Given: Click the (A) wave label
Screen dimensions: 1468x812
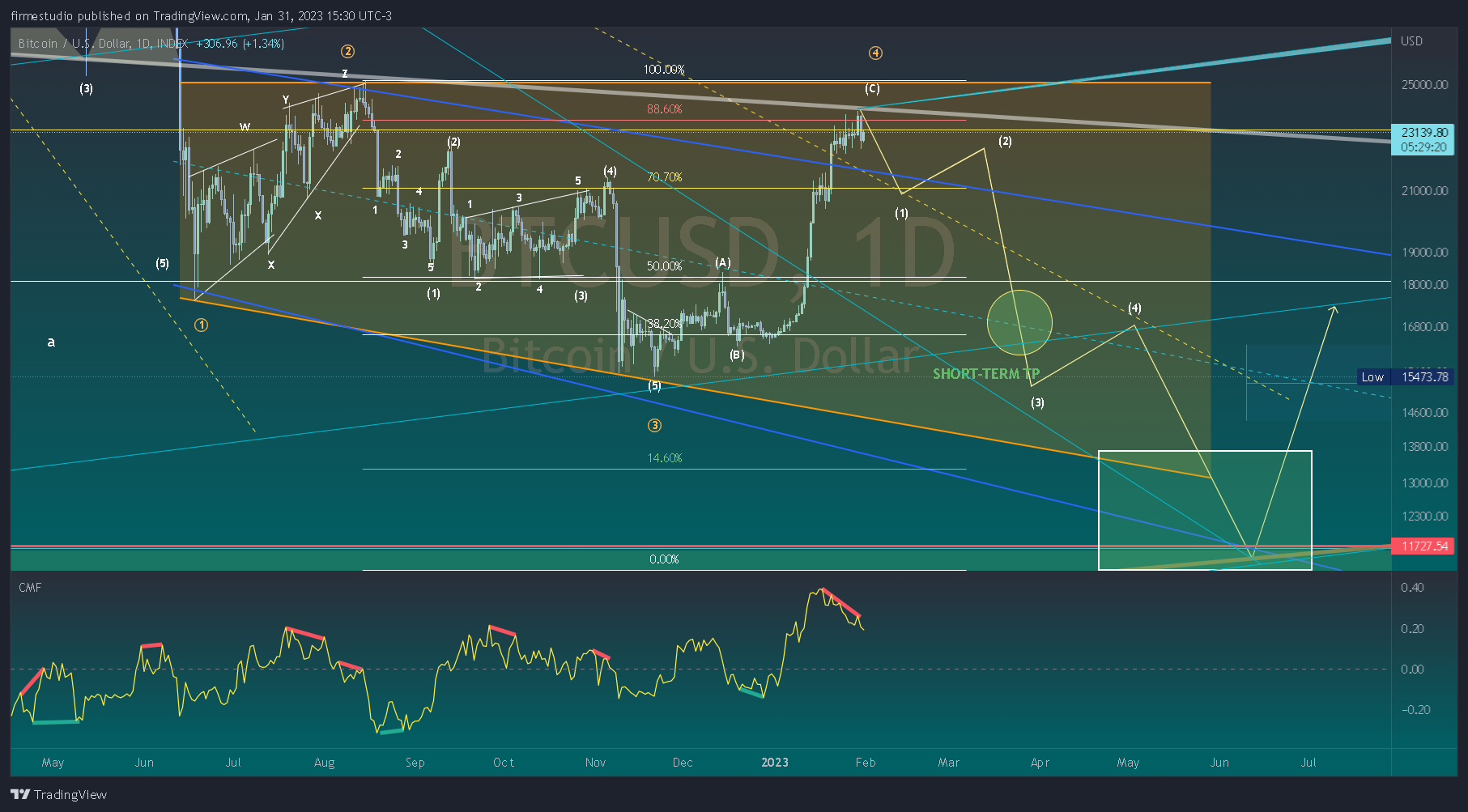Looking at the screenshot, I should point(722,263).
